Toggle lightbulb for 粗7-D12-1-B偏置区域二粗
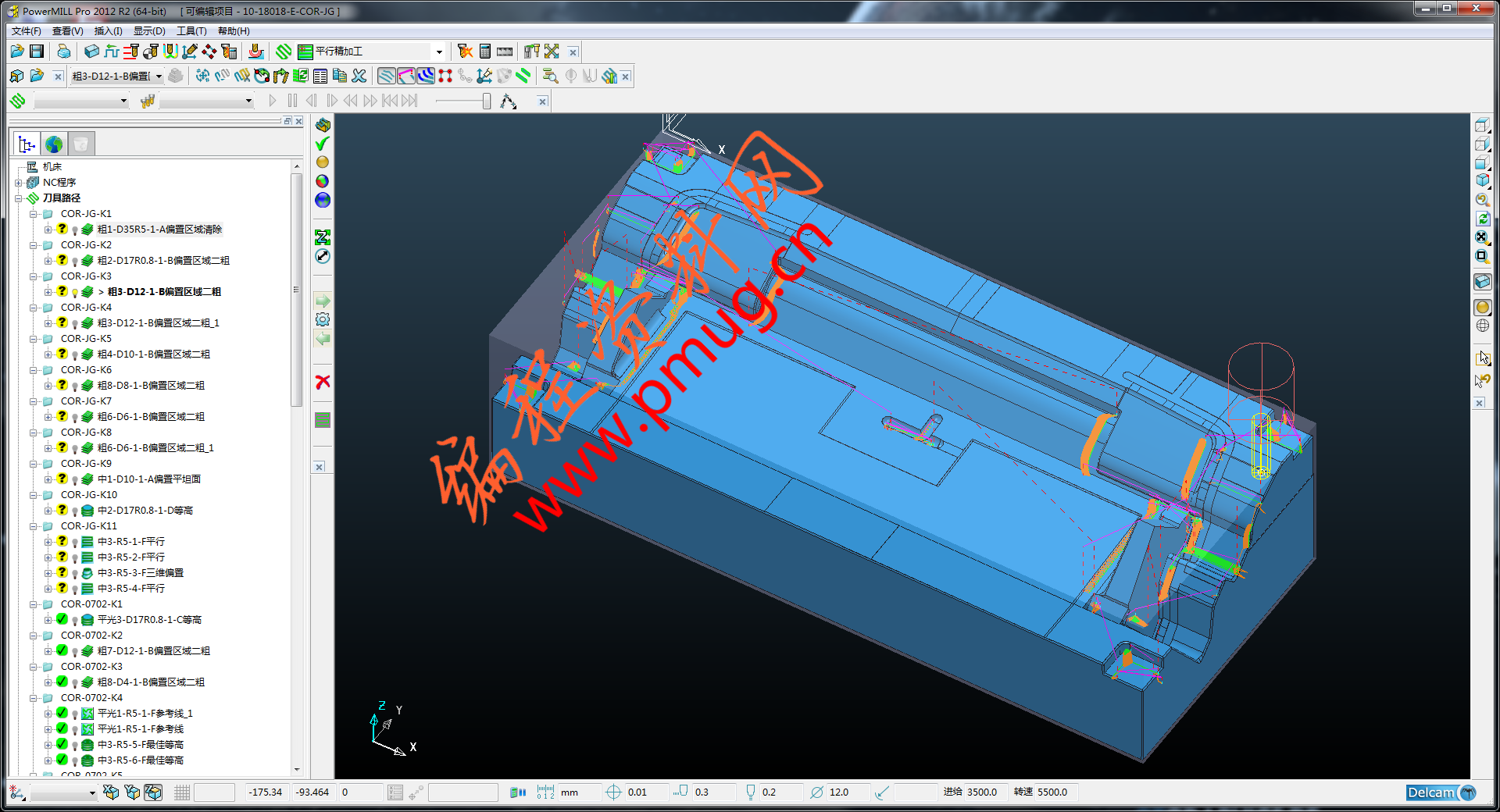Image resolution: width=1500 pixels, height=812 pixels. tap(75, 652)
